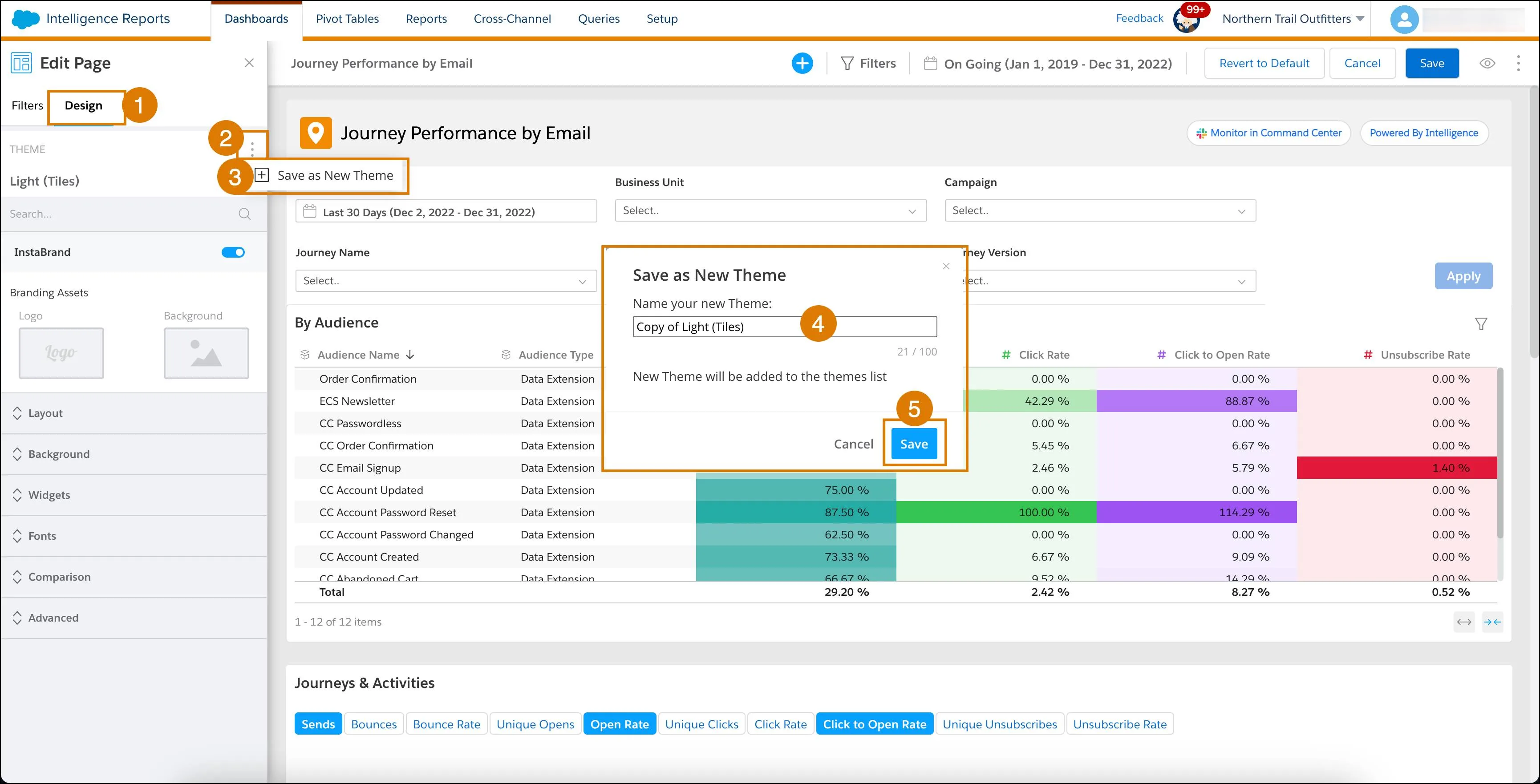The height and width of the screenshot is (784, 1540).
Task: Click the new theme name input field
Action: tap(784, 326)
